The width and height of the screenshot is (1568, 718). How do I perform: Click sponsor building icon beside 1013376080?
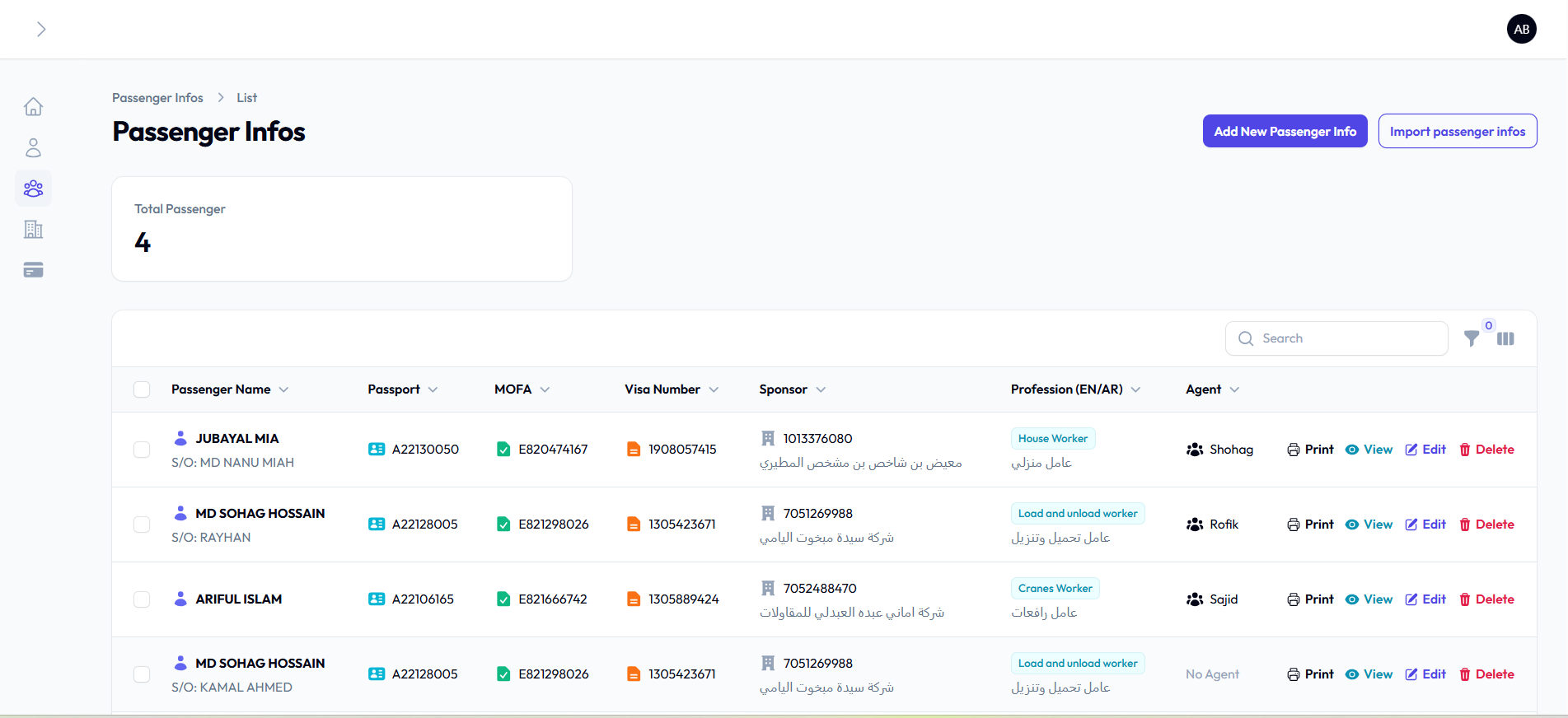pyautogui.click(x=768, y=438)
